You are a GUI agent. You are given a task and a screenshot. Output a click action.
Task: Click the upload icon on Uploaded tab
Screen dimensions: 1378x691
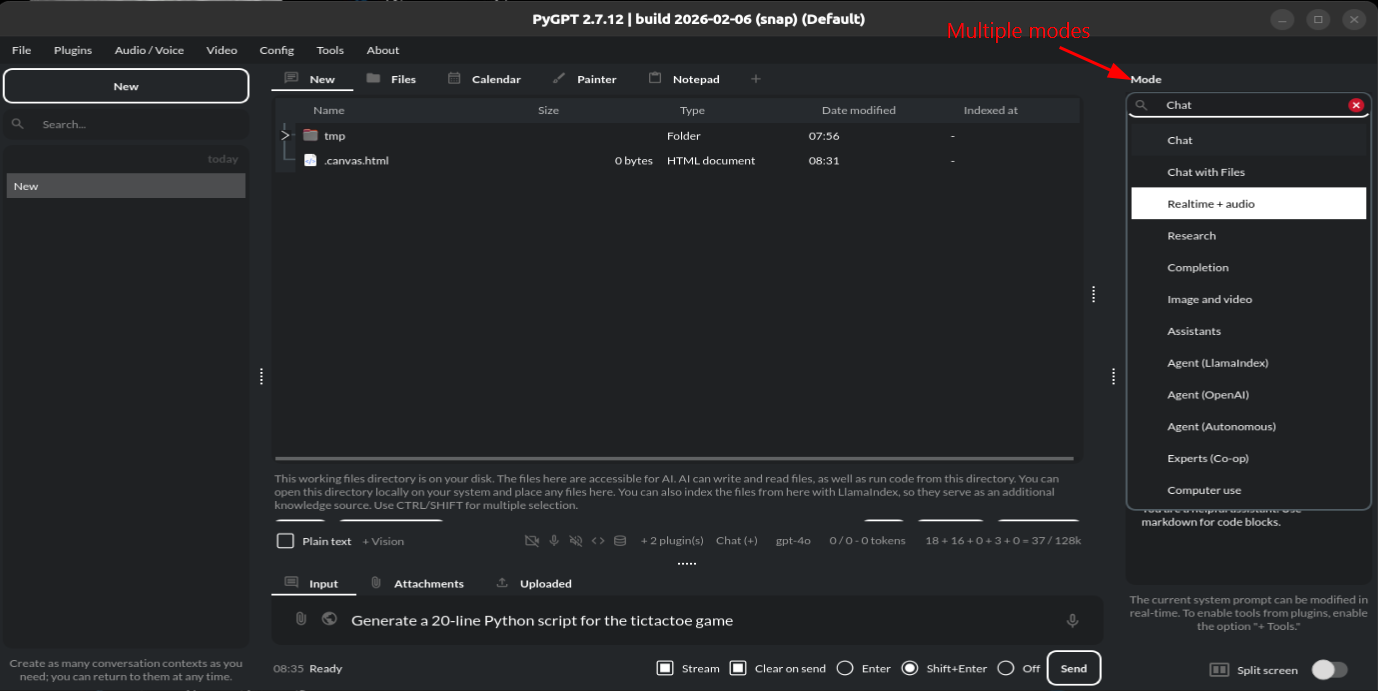(502, 582)
